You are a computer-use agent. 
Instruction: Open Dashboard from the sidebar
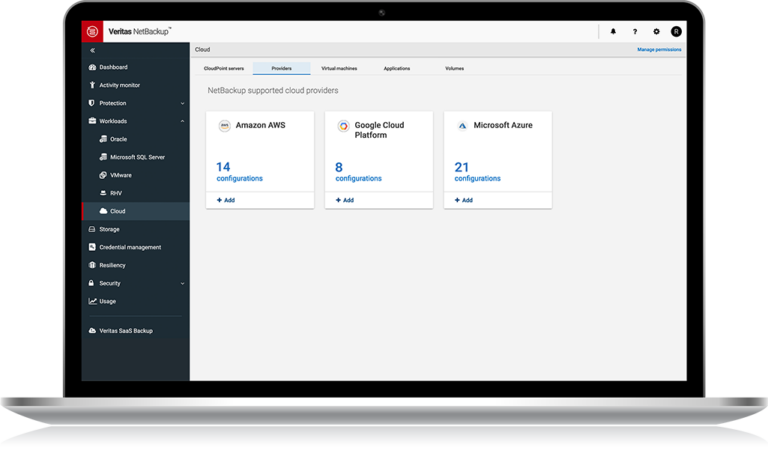[x=113, y=67]
